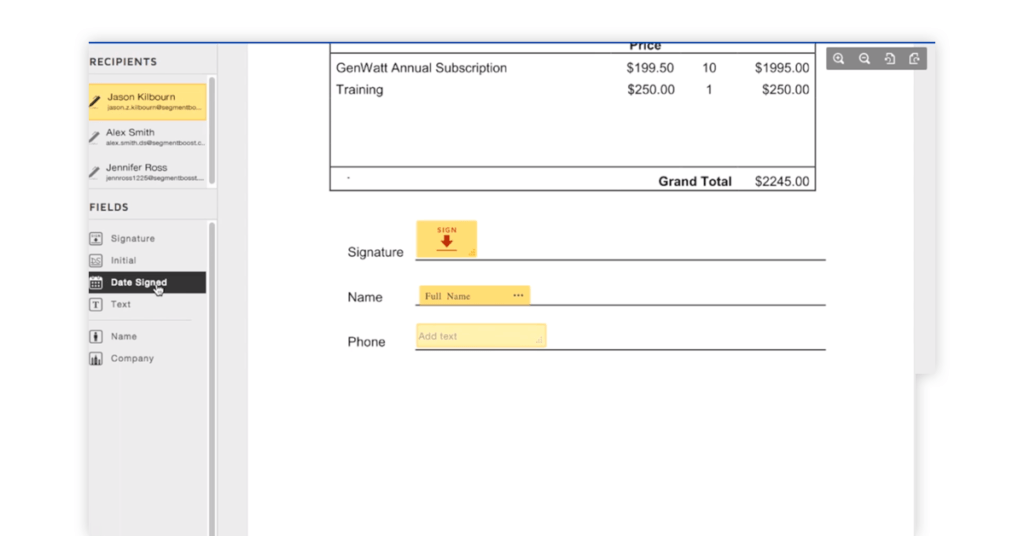
Task: Select recipient Alex Smith
Action: [147, 137]
